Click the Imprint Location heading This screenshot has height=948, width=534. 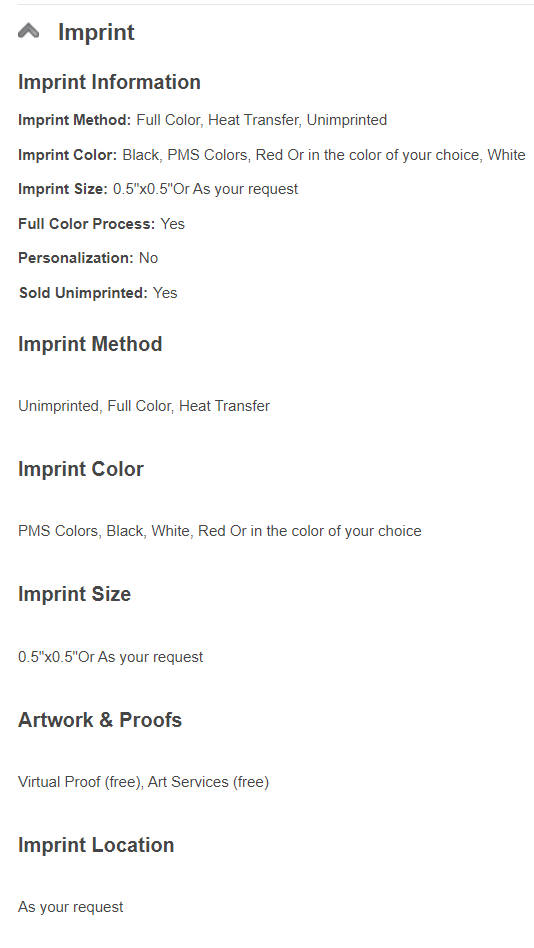tap(96, 845)
